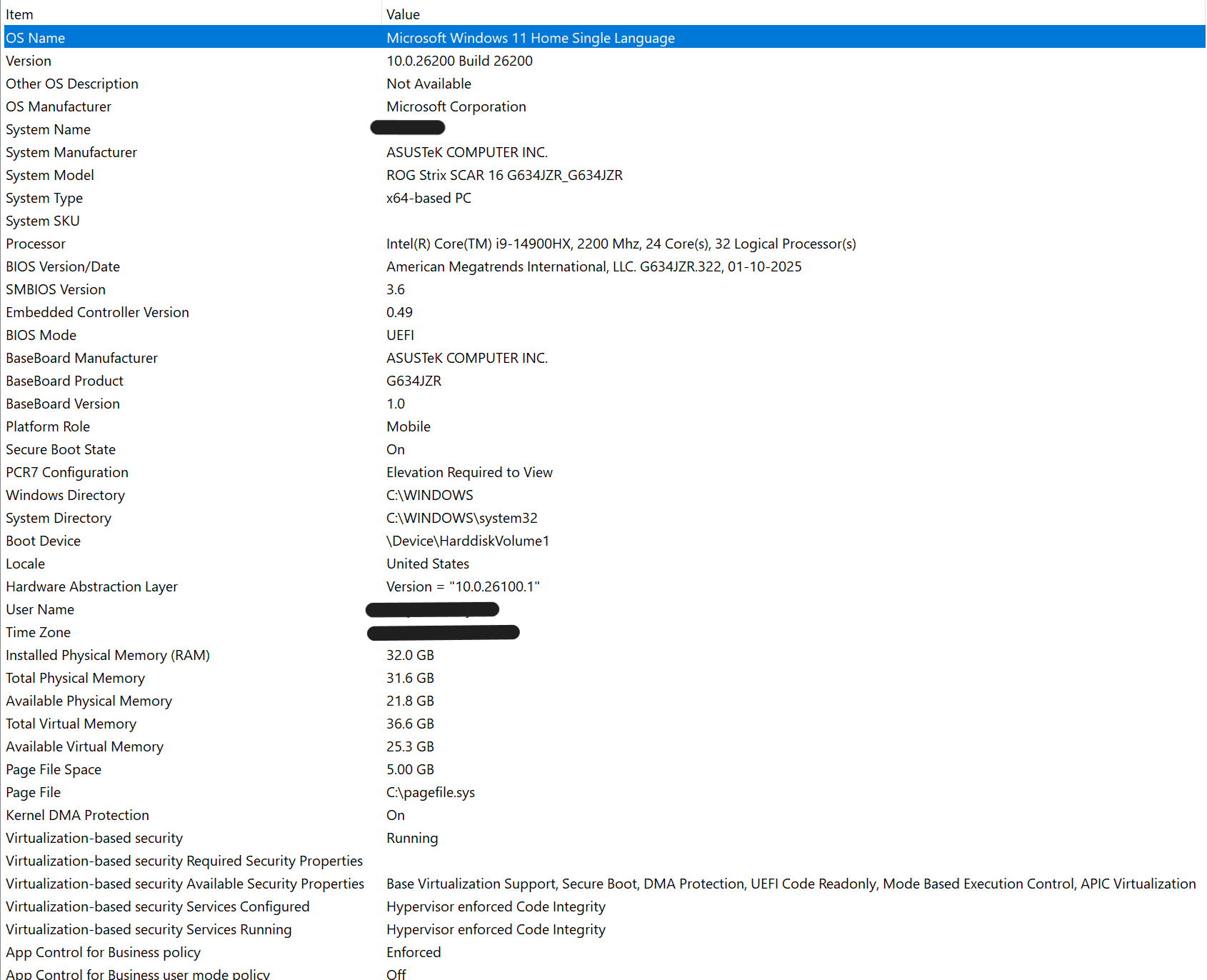Click the '32.0 GB' installed memory value
Image resolution: width=1207 pixels, height=980 pixels.
(x=410, y=655)
